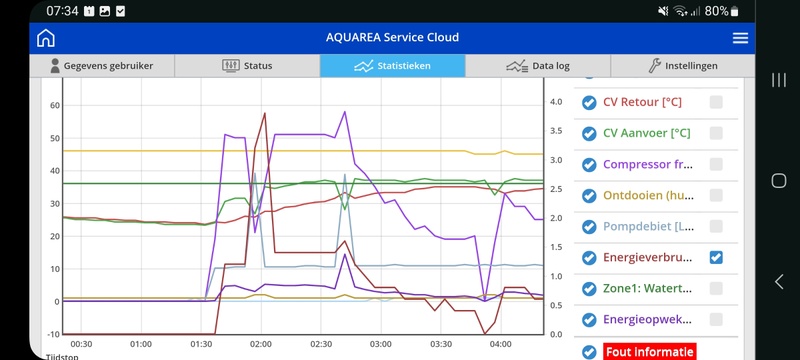Screen dimensions: 800x360
Task: Go to the home screen icon
Action: [46, 38]
